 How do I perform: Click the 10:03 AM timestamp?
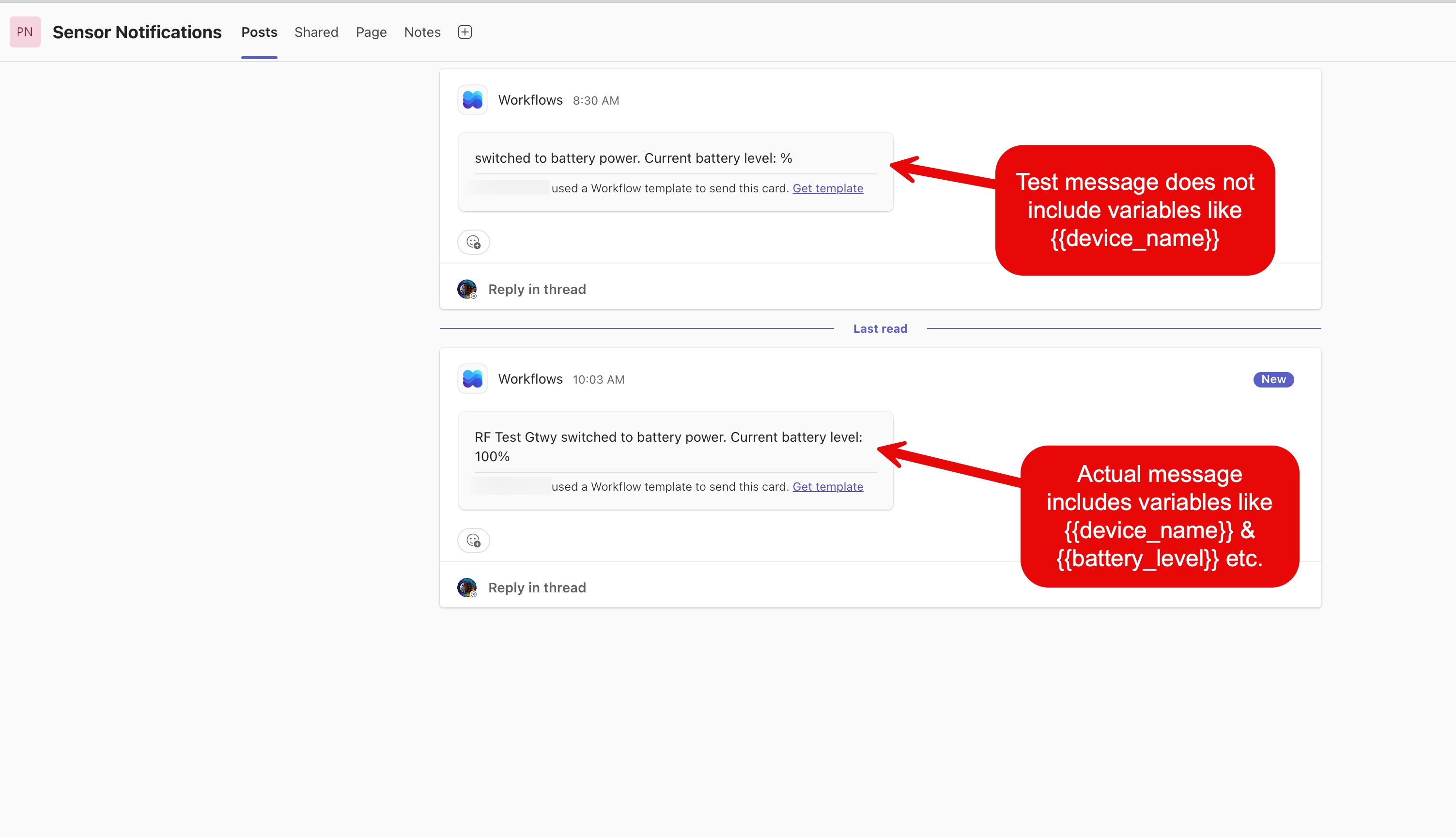(x=598, y=379)
